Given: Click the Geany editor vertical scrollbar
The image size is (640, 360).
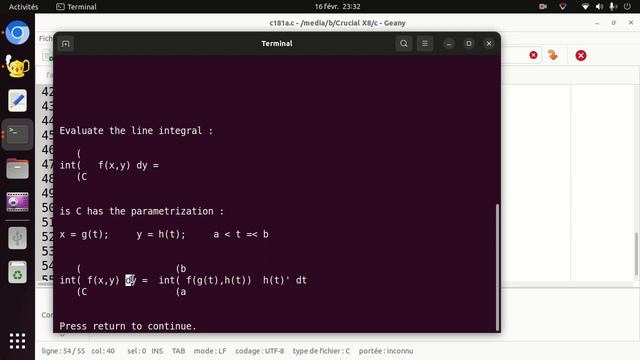Looking at the screenshot, I should pos(636,253).
